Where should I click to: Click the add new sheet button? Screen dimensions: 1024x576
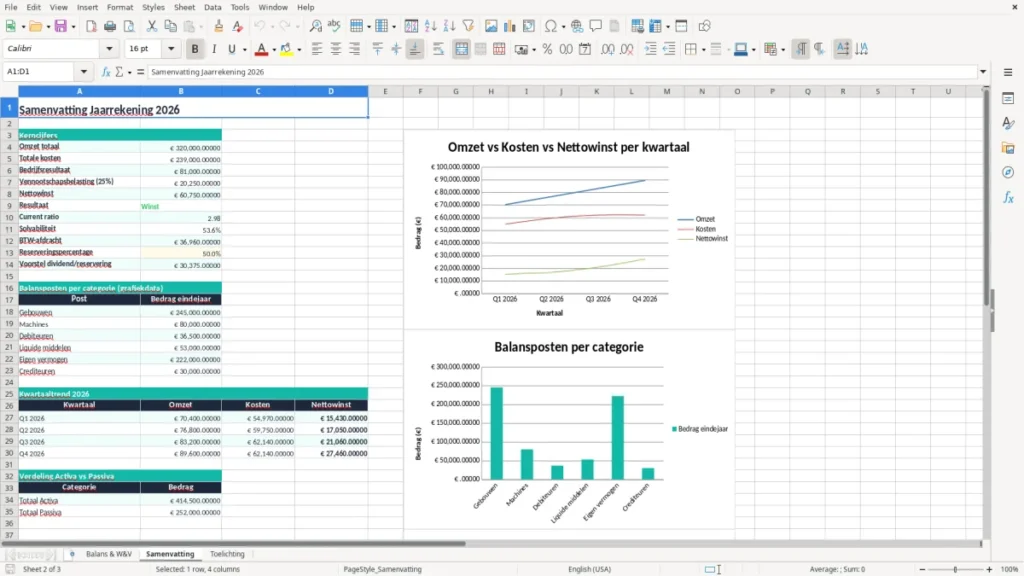tap(72, 554)
